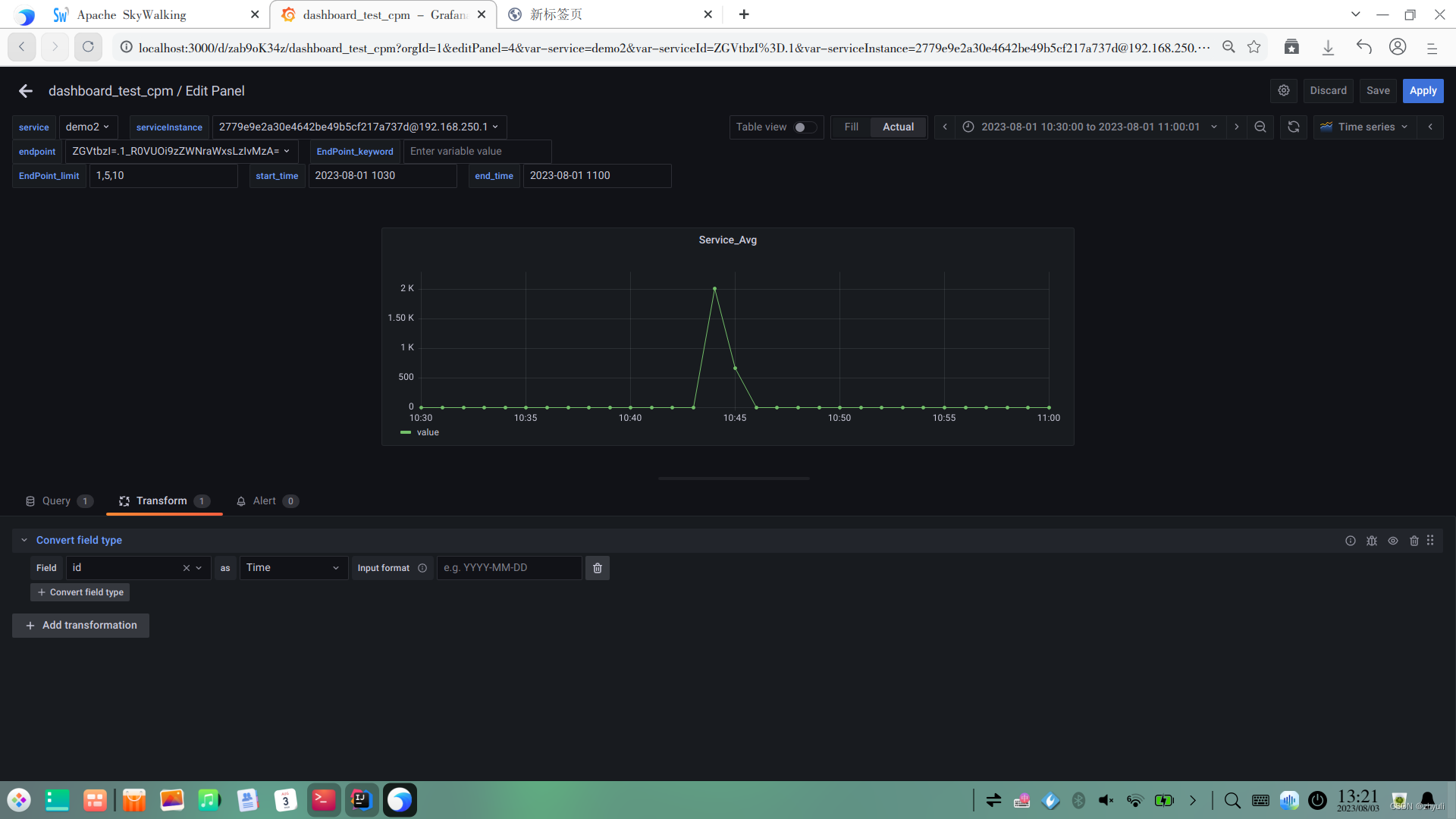Switch to the Alert tab
The image size is (1456, 819).
pos(264,500)
